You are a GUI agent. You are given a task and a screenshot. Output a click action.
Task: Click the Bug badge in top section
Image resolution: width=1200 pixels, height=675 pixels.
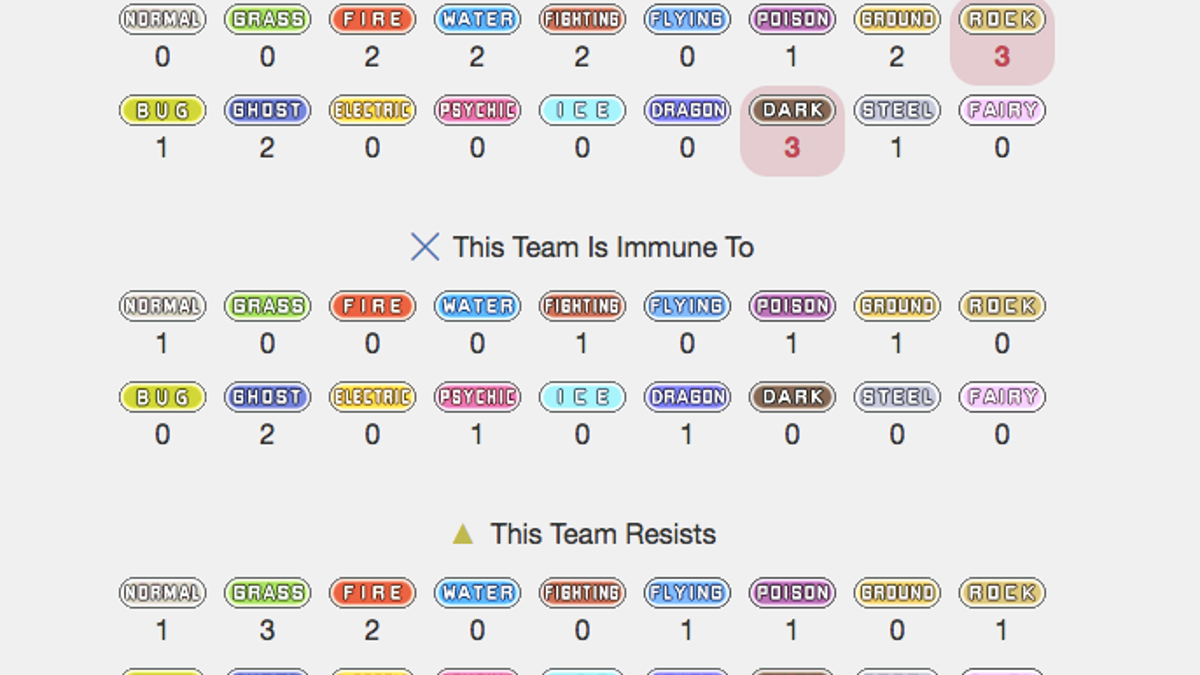pos(162,110)
